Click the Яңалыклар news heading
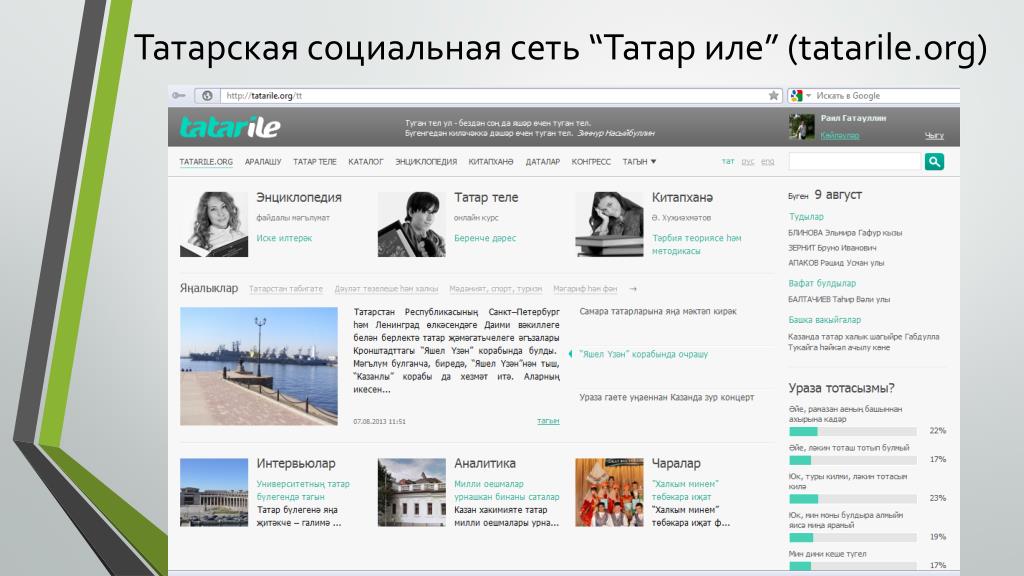Viewport: 1024px width, 576px height. click(x=209, y=288)
